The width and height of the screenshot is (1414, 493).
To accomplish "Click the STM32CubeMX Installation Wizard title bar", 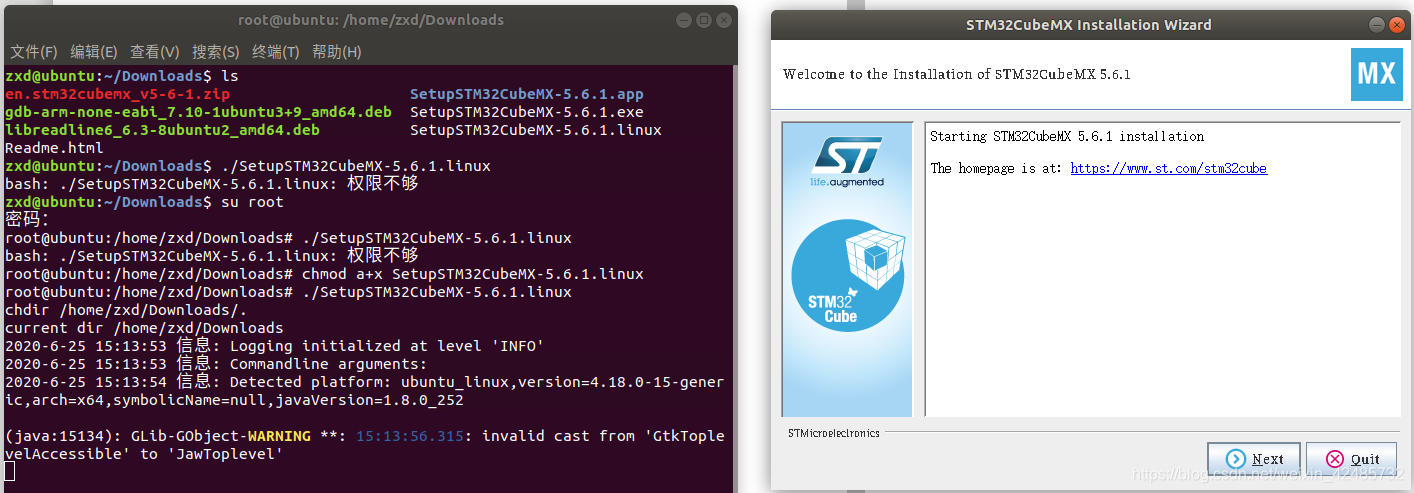I will (1090, 25).
